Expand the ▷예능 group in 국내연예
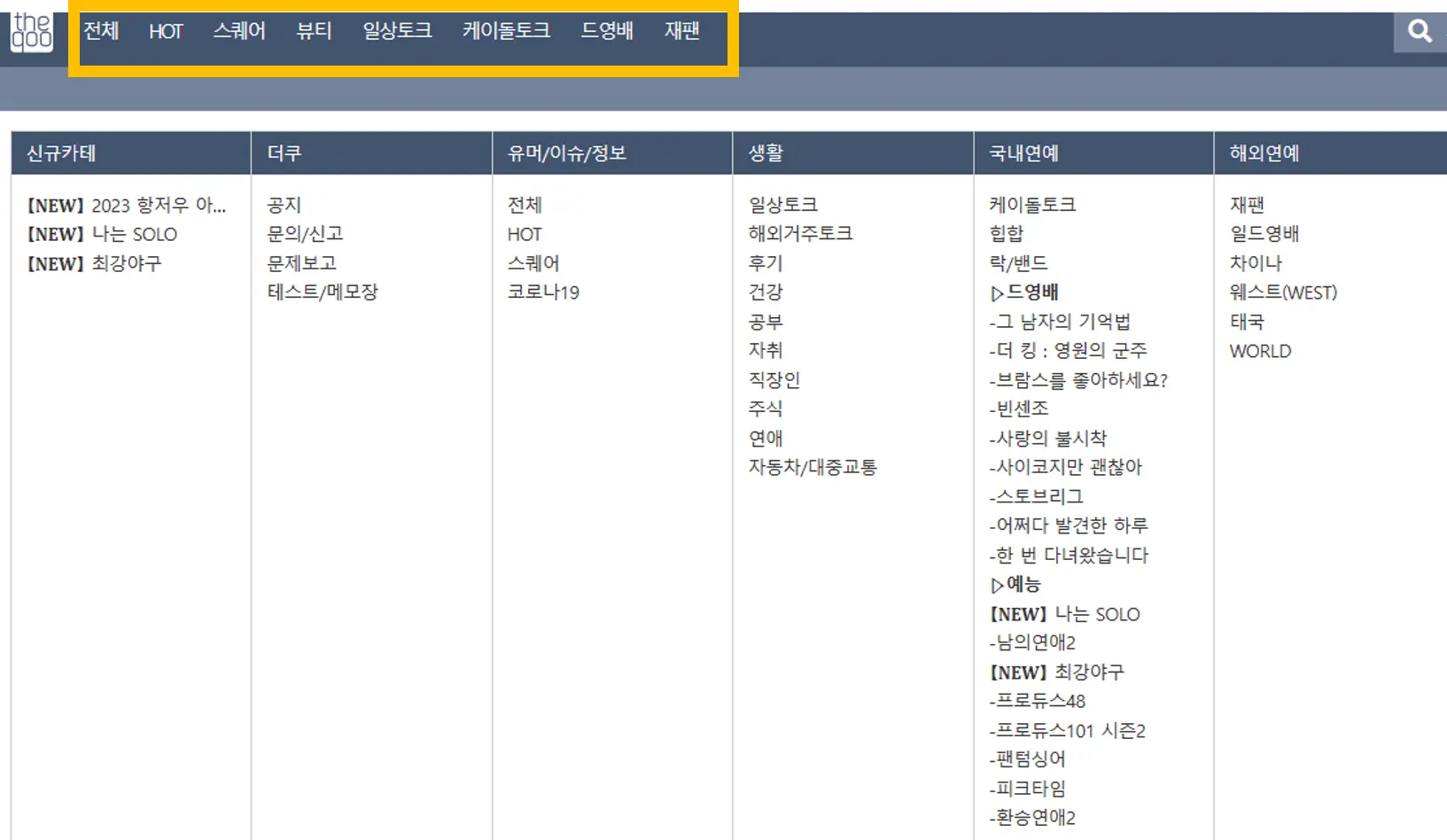The width and height of the screenshot is (1447, 840). click(1015, 585)
